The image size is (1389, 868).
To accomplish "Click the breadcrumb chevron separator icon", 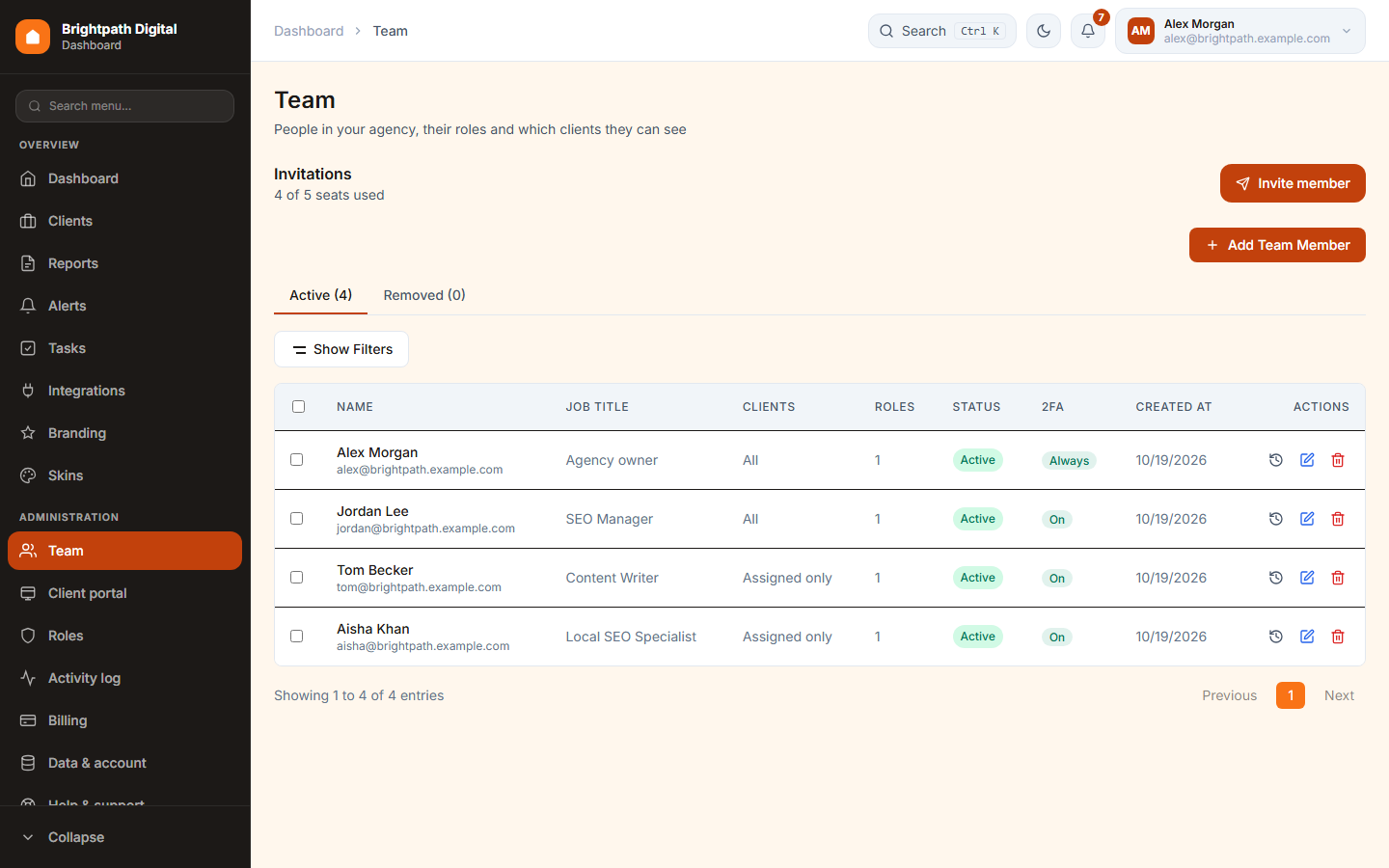I will [358, 31].
